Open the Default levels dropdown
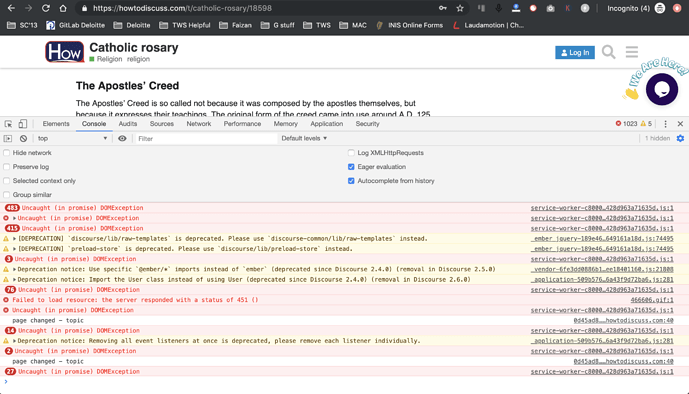The height and width of the screenshot is (394, 689). pyautogui.click(x=304, y=138)
